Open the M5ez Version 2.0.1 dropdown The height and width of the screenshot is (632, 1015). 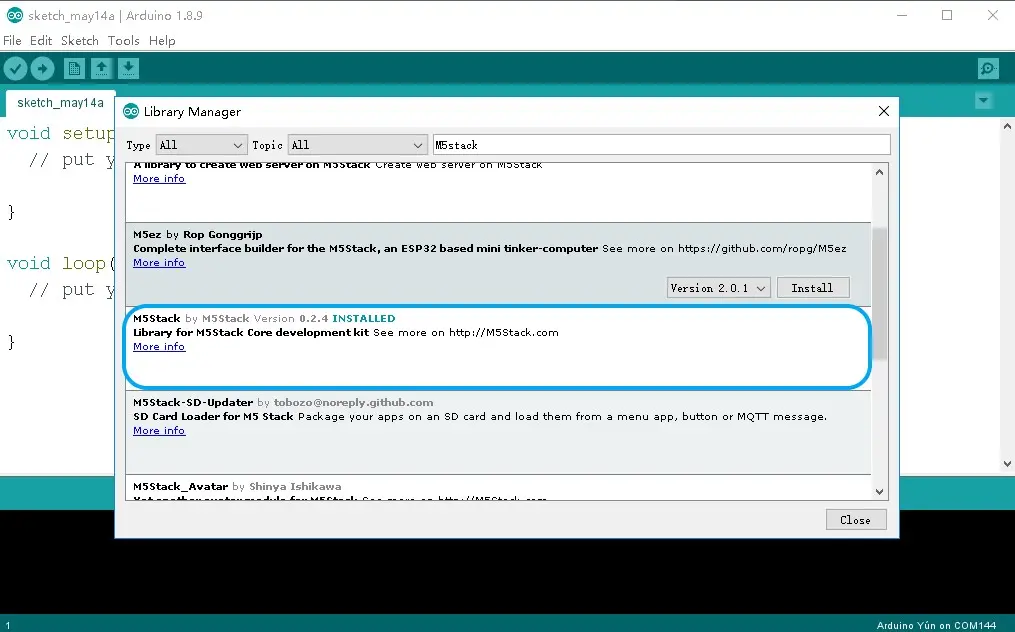(x=719, y=288)
